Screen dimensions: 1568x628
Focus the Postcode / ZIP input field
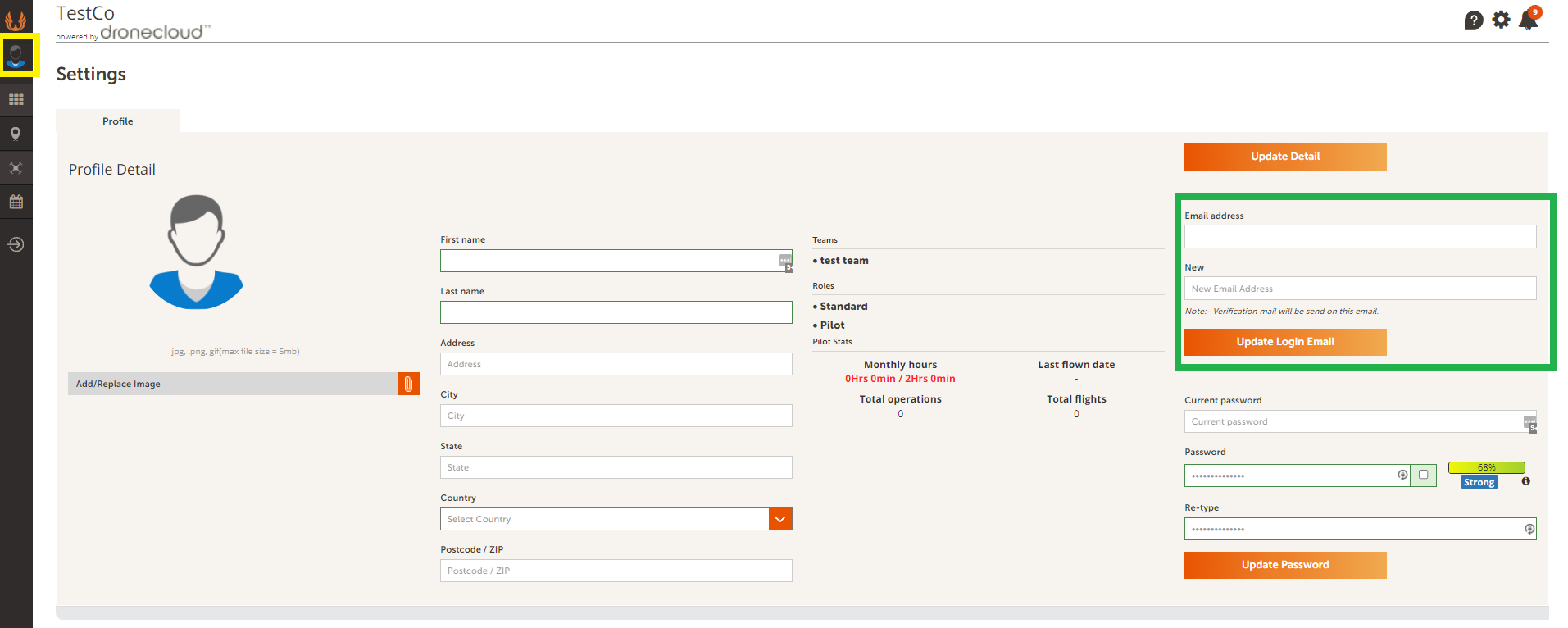[x=616, y=571]
